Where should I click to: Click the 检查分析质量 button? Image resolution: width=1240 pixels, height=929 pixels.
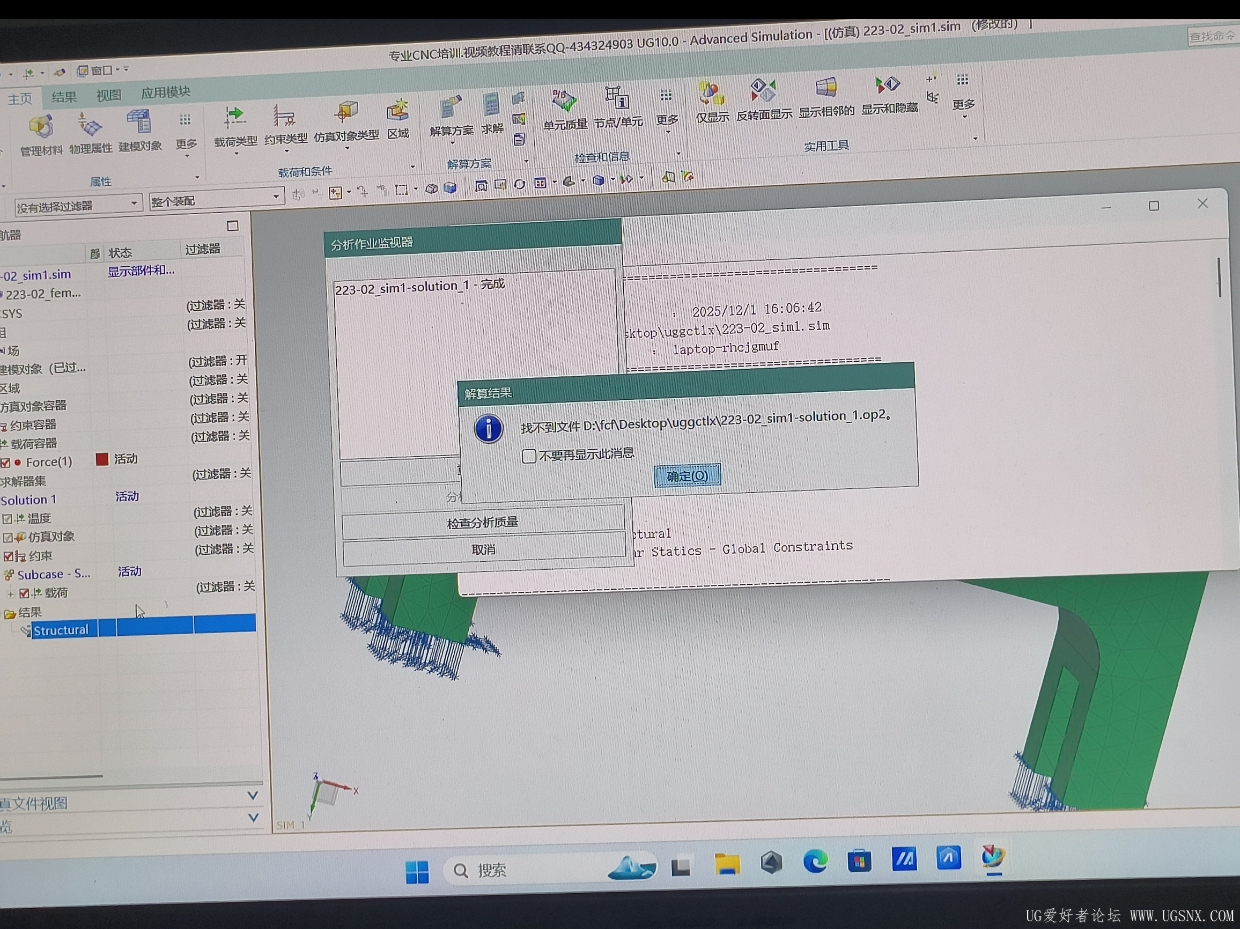pos(482,522)
